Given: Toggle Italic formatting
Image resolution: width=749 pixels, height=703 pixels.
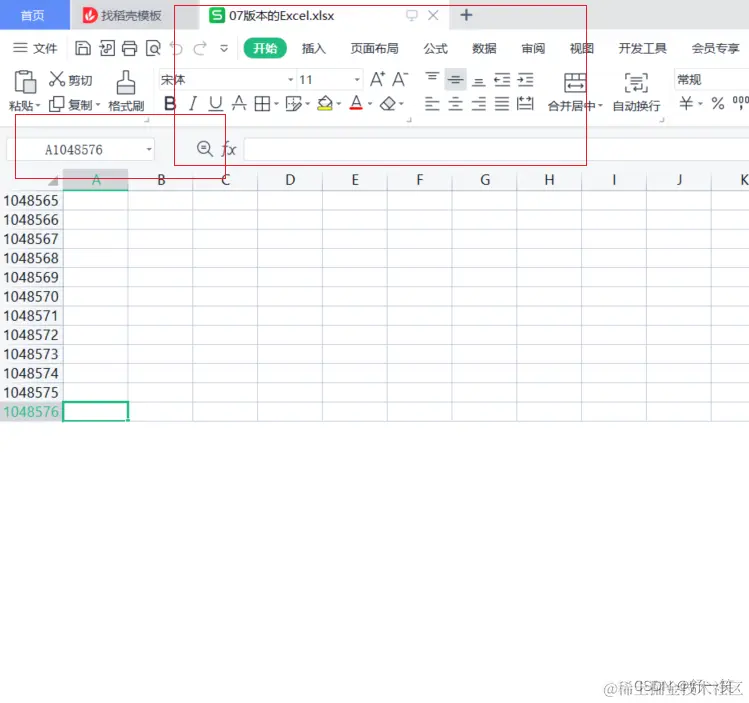Looking at the screenshot, I should tap(193, 103).
